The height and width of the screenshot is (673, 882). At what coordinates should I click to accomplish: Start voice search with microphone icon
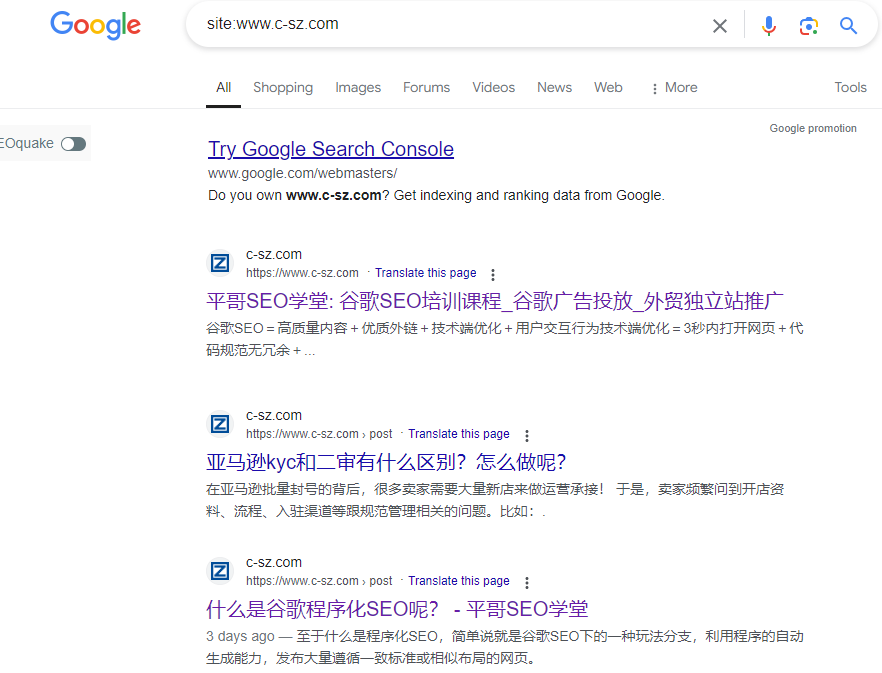(768, 26)
